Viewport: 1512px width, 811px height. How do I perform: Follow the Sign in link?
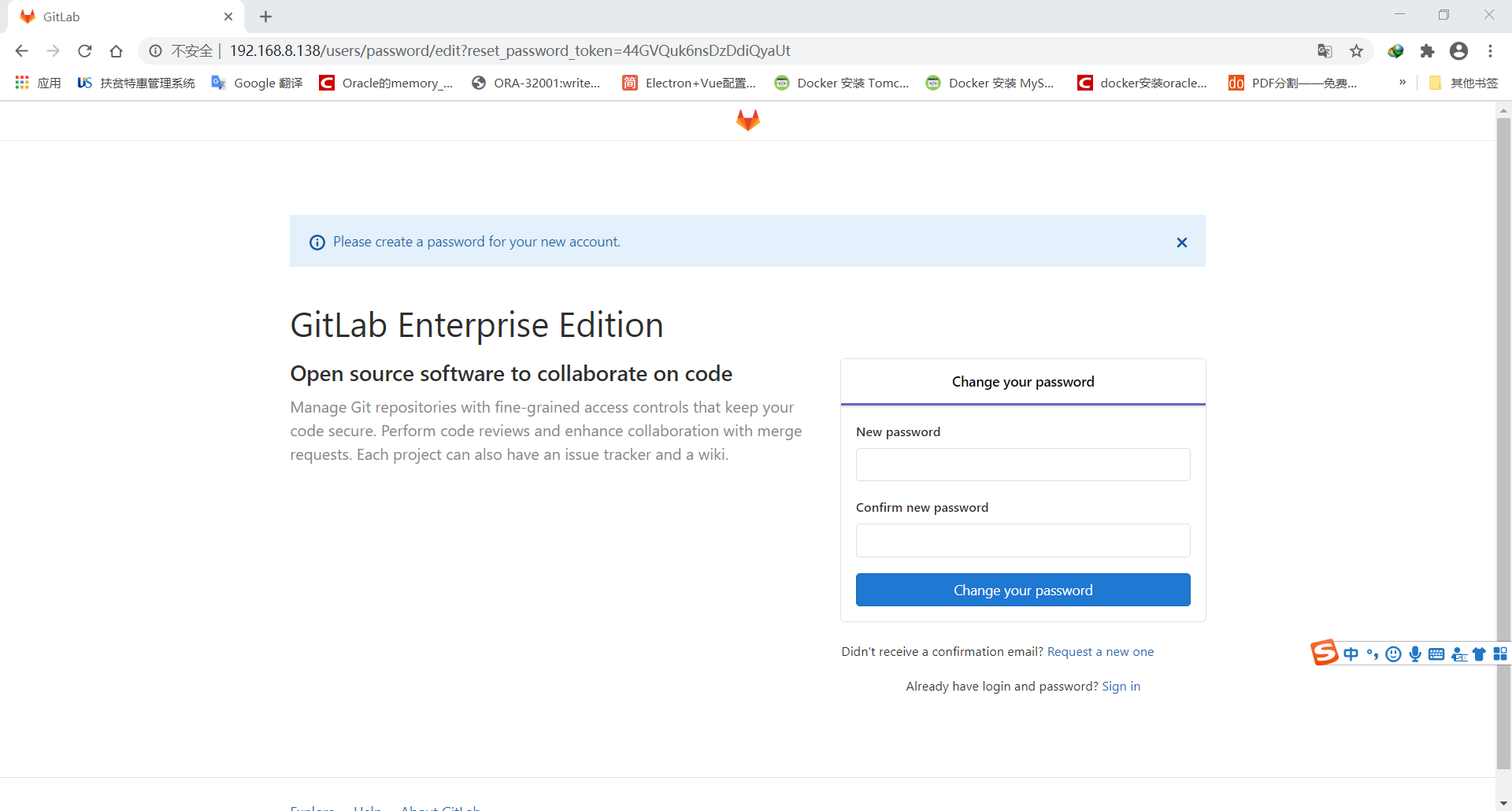coord(1121,685)
